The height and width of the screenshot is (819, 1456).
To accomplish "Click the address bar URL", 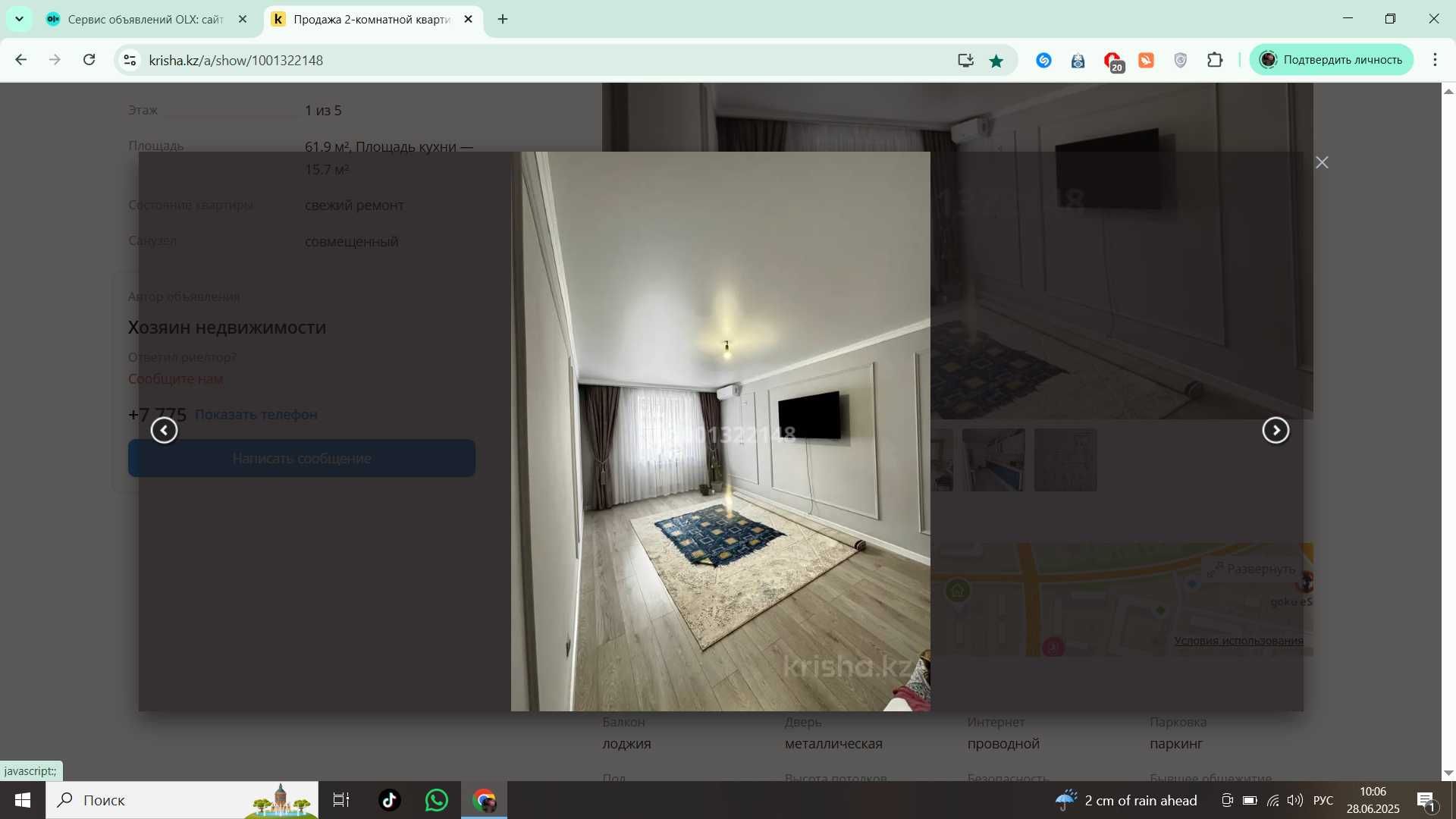I will pos(236,60).
